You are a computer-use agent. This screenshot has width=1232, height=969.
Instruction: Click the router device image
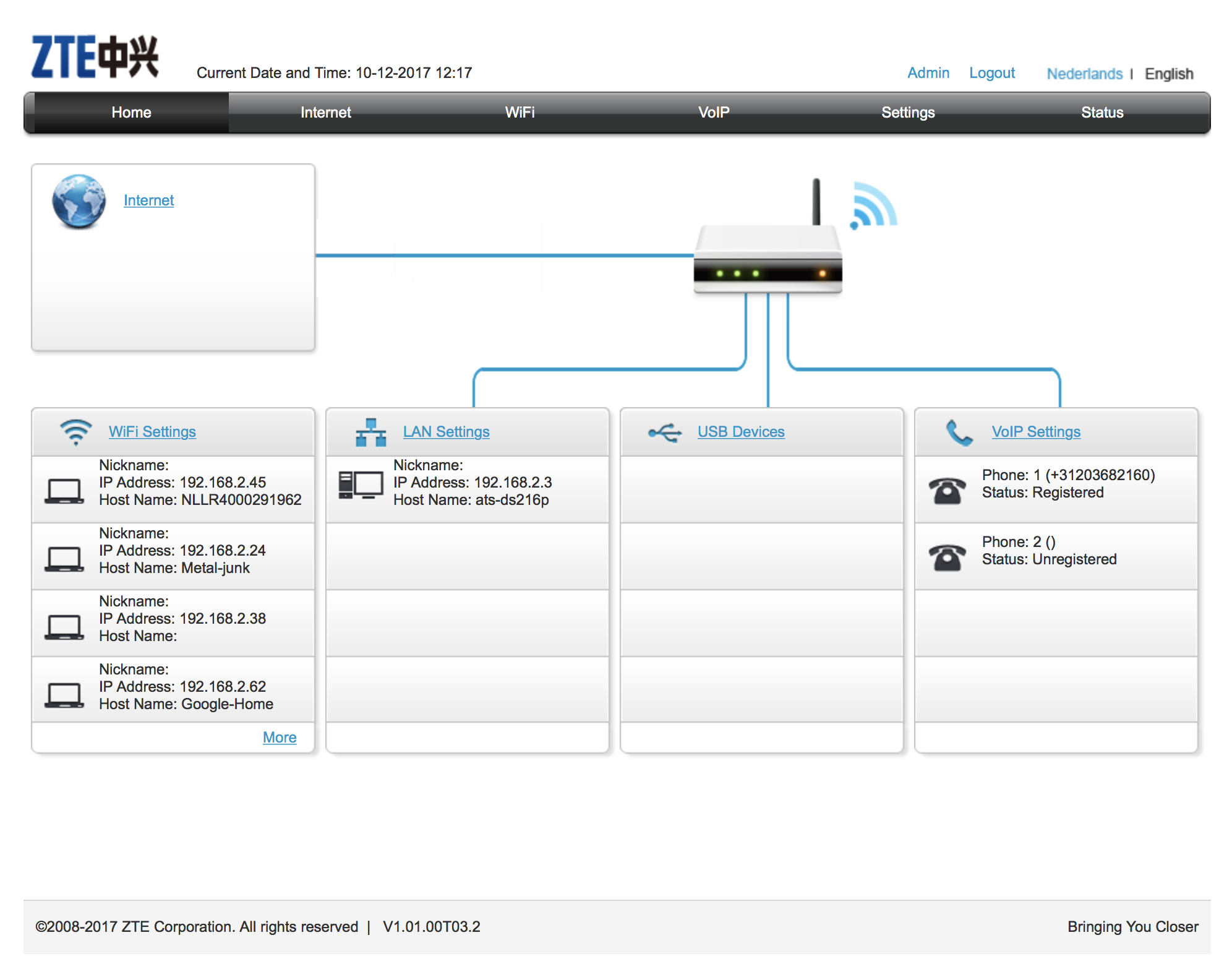[x=768, y=237]
